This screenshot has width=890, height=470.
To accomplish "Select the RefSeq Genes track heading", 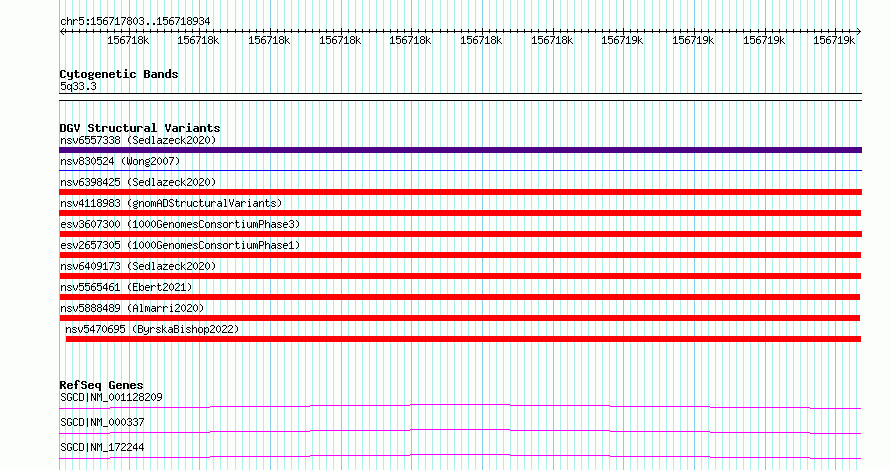I will point(101,385).
